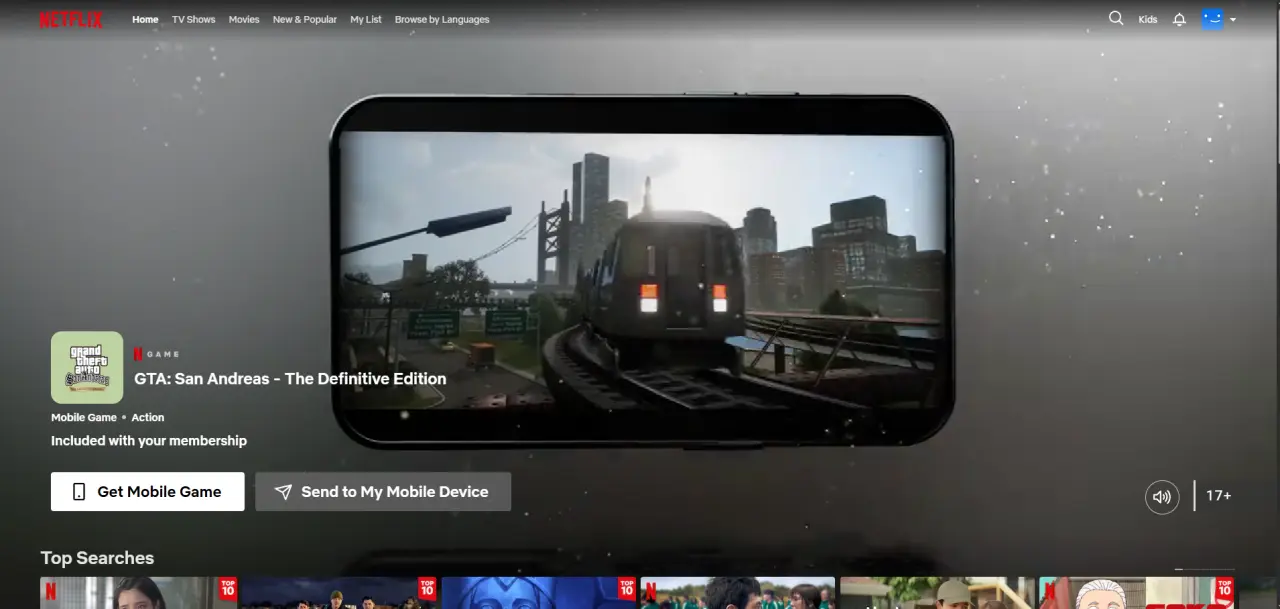Click the 17+ maturity rating badge

(x=1218, y=496)
